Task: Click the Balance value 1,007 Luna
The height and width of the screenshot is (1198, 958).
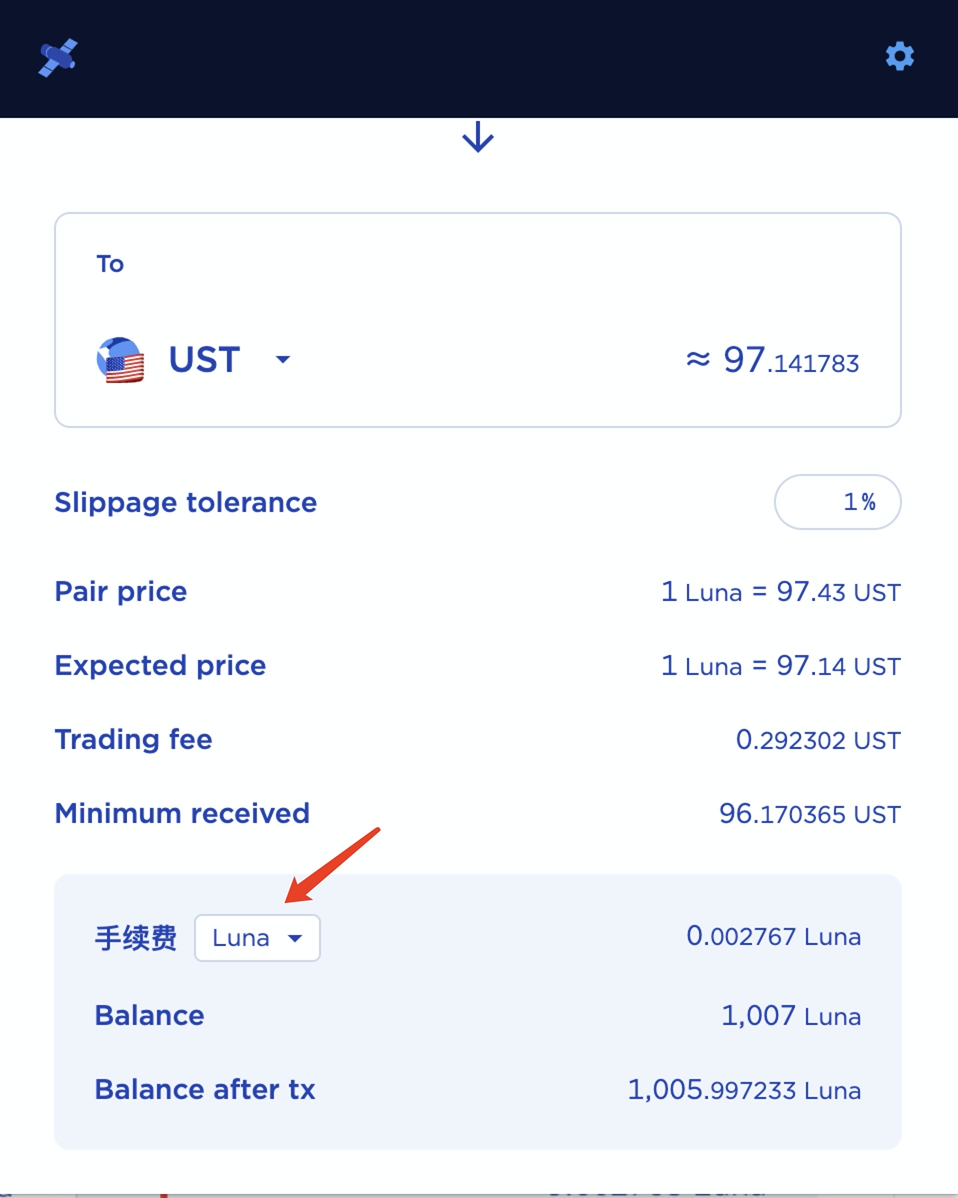Action: pos(790,1016)
